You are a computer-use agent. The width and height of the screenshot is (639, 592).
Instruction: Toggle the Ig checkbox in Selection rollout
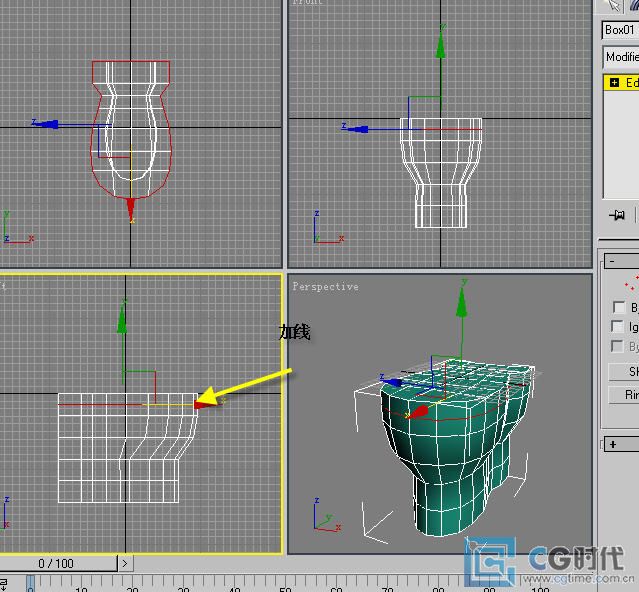click(617, 326)
